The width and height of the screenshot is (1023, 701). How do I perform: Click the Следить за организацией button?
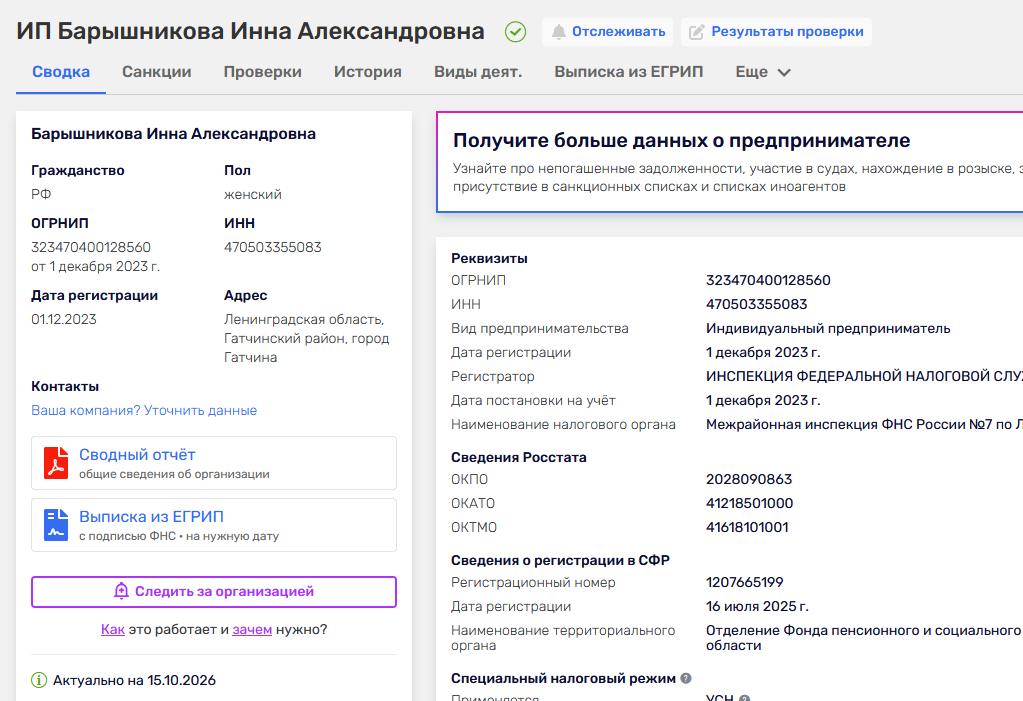tap(214, 592)
